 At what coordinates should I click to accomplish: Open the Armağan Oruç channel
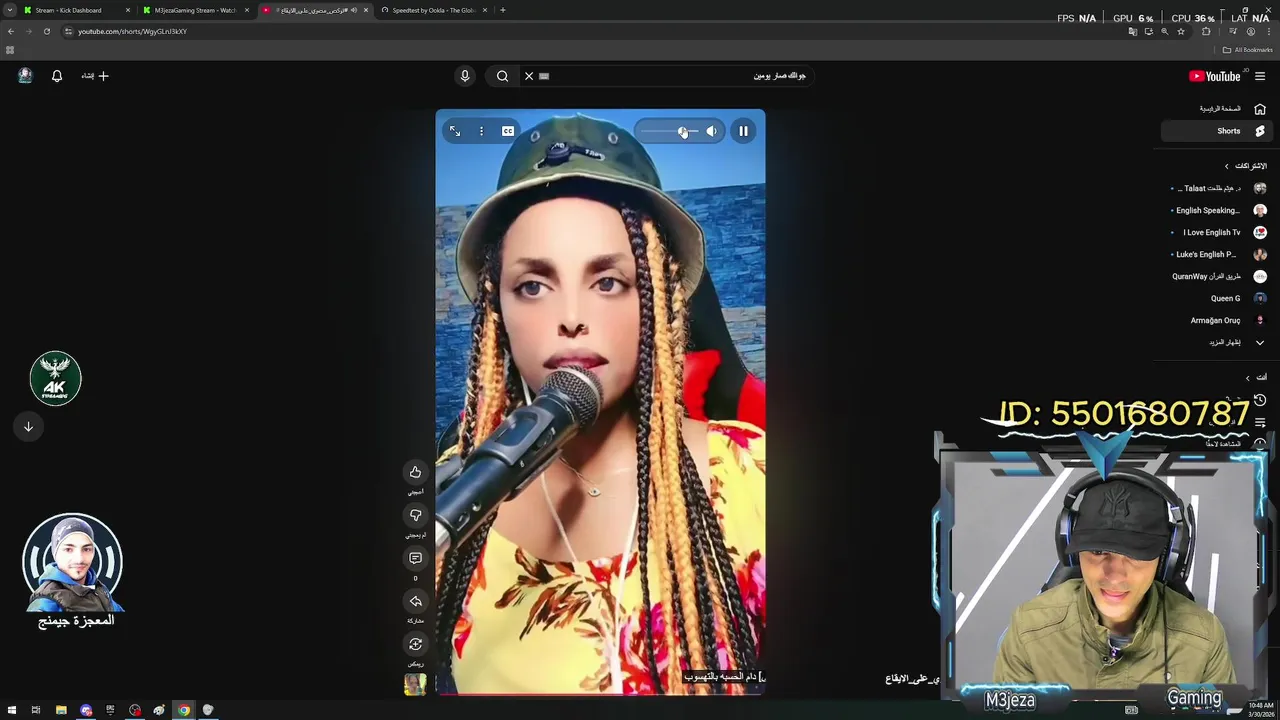point(1218,320)
